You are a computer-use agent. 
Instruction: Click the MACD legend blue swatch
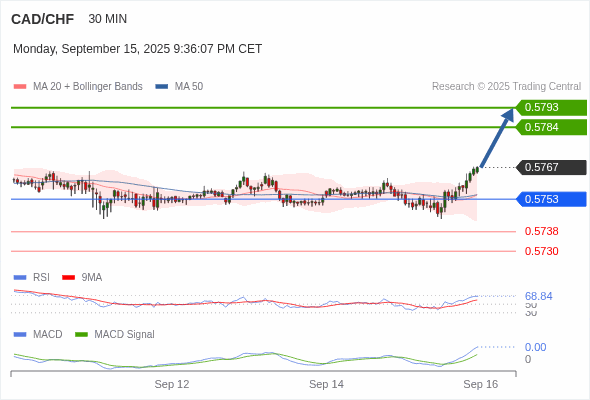20,335
